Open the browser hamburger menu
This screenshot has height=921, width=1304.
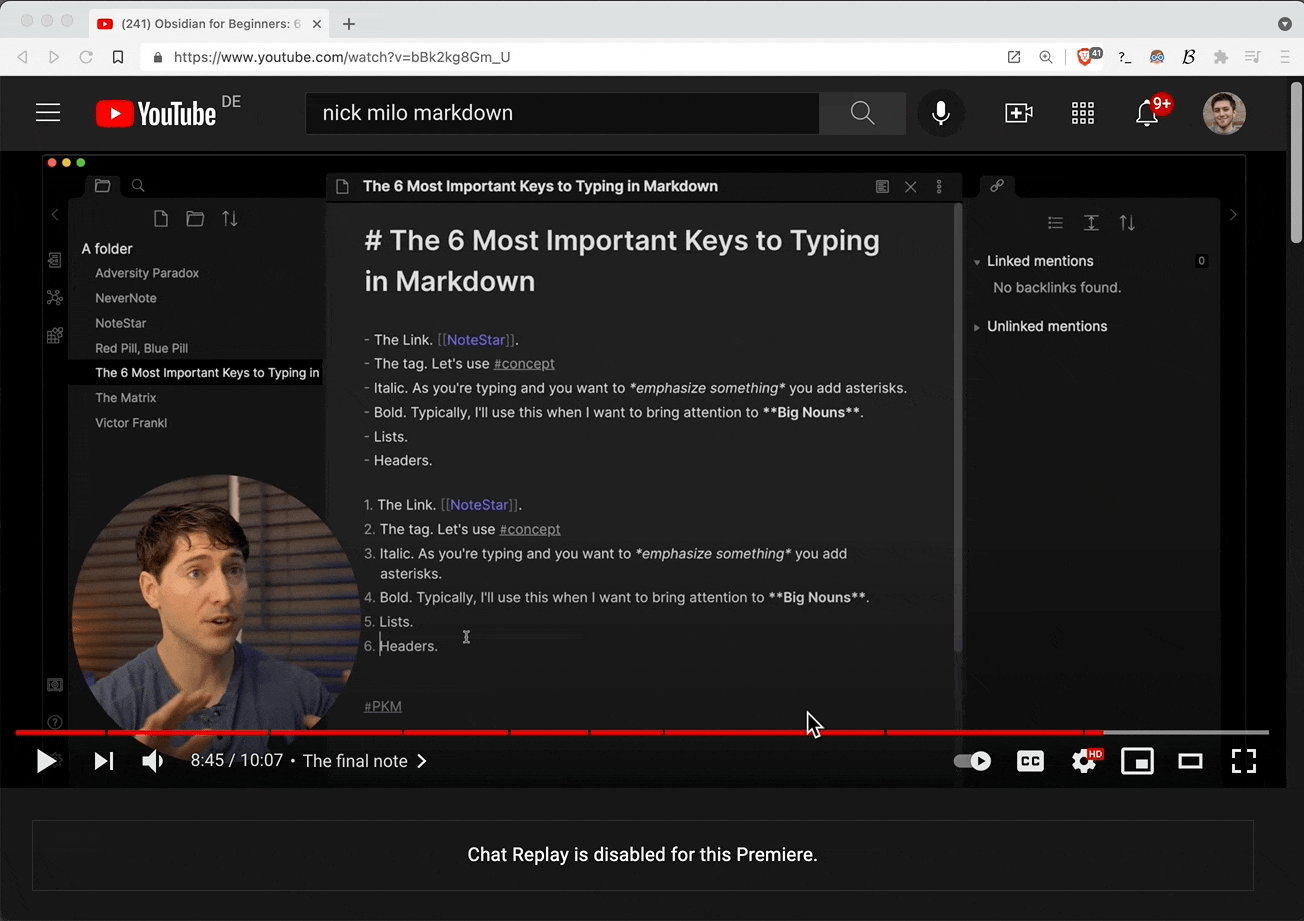(x=1283, y=57)
